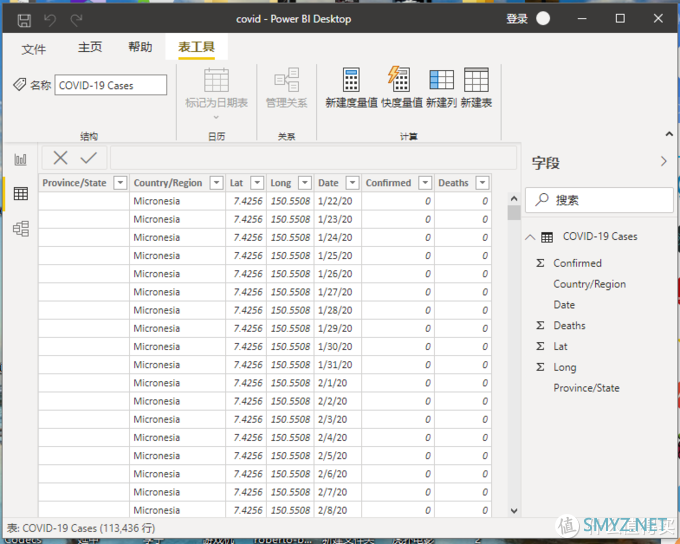The image size is (680, 544).
Task: Click the Country/Region column header
Action: [168, 183]
